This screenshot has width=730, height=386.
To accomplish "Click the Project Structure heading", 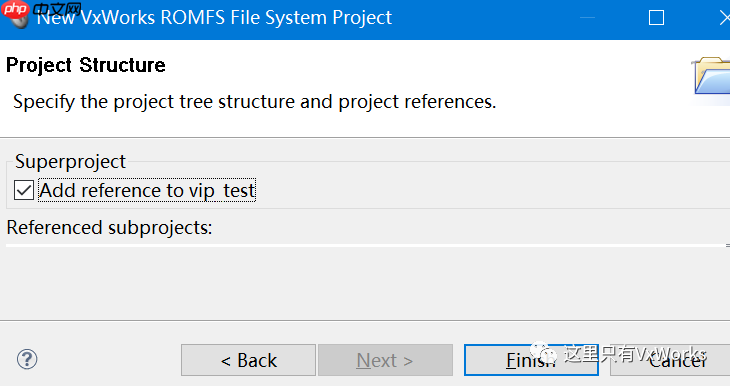I will (86, 65).
